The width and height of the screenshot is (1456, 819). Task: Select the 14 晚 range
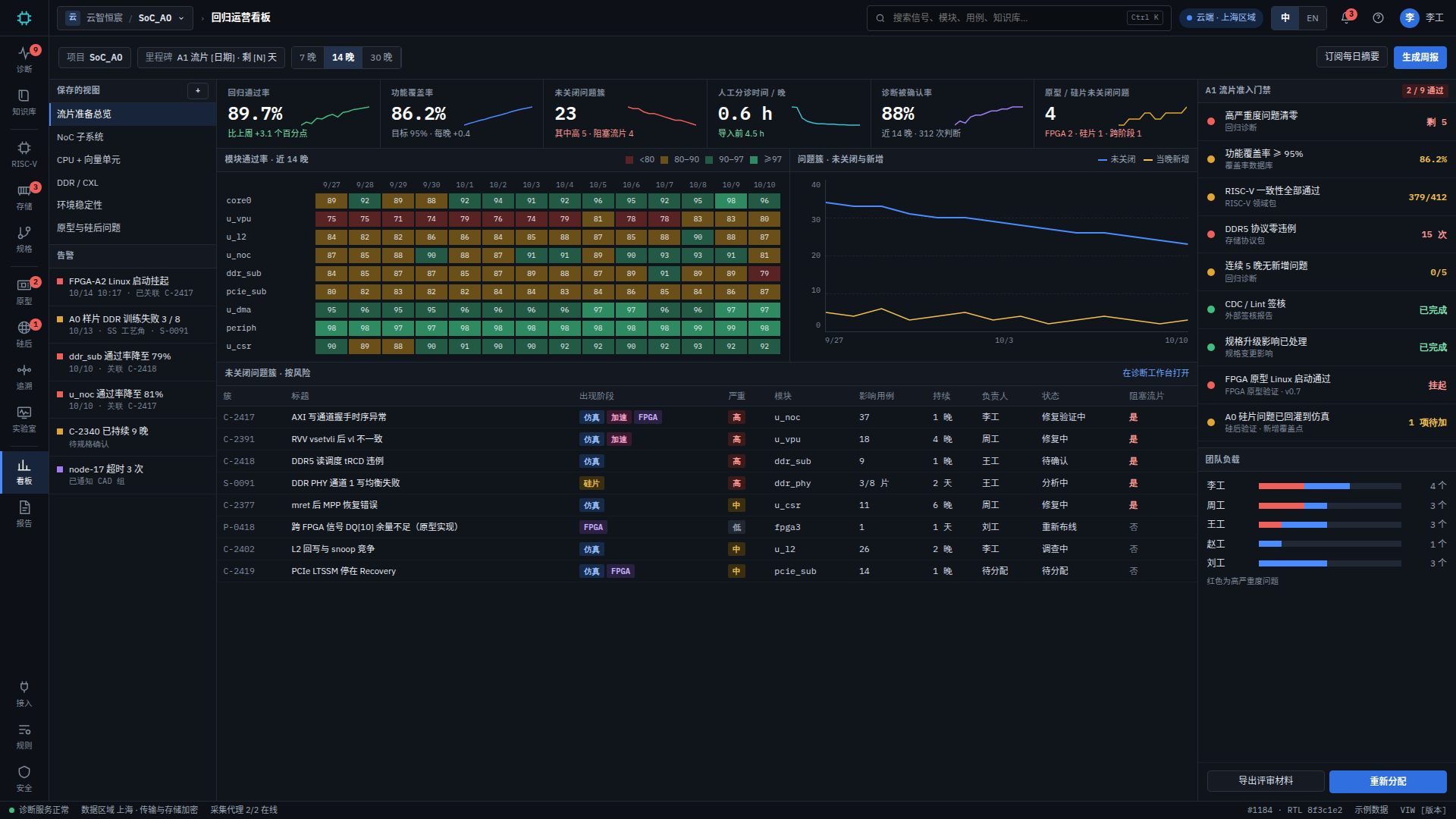click(x=343, y=58)
